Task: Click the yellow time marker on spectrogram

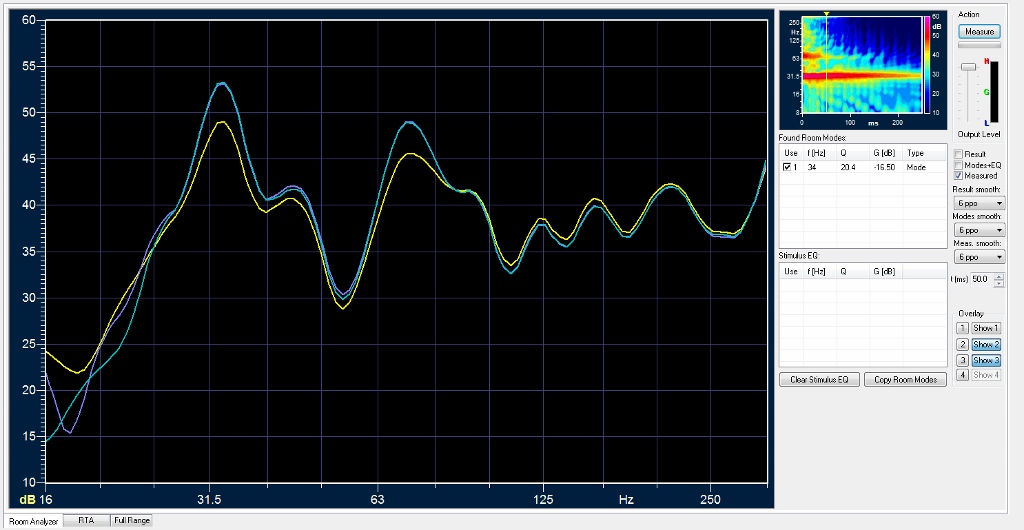Action: coord(826,14)
